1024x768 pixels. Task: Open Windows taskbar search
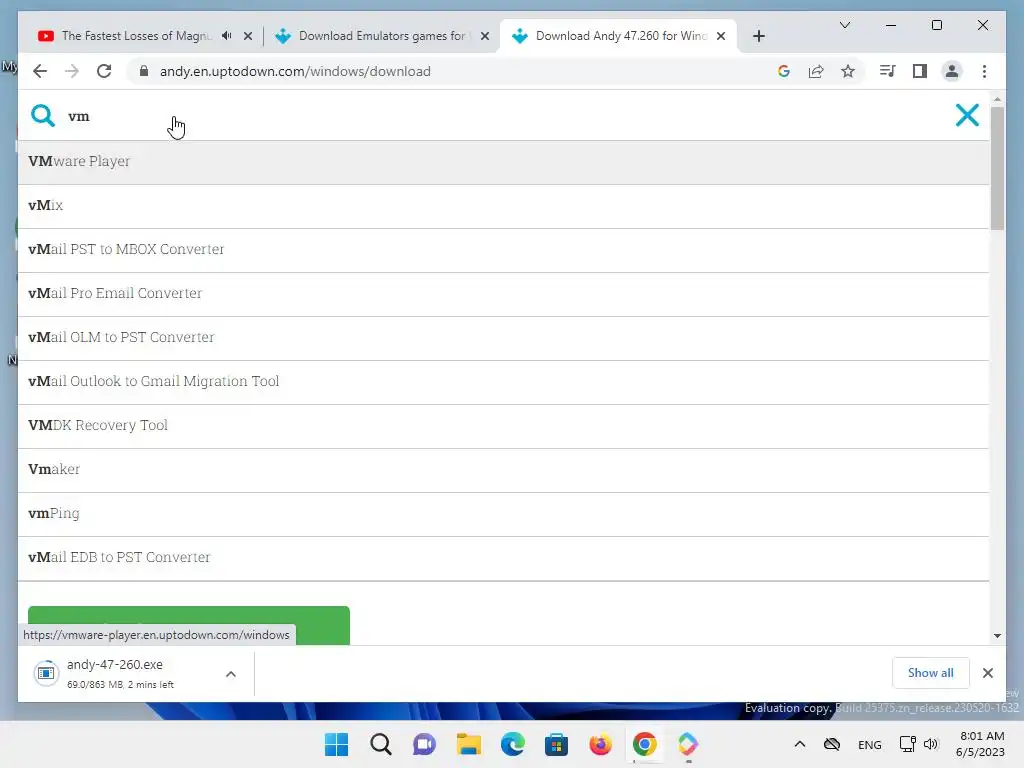pyautogui.click(x=380, y=744)
